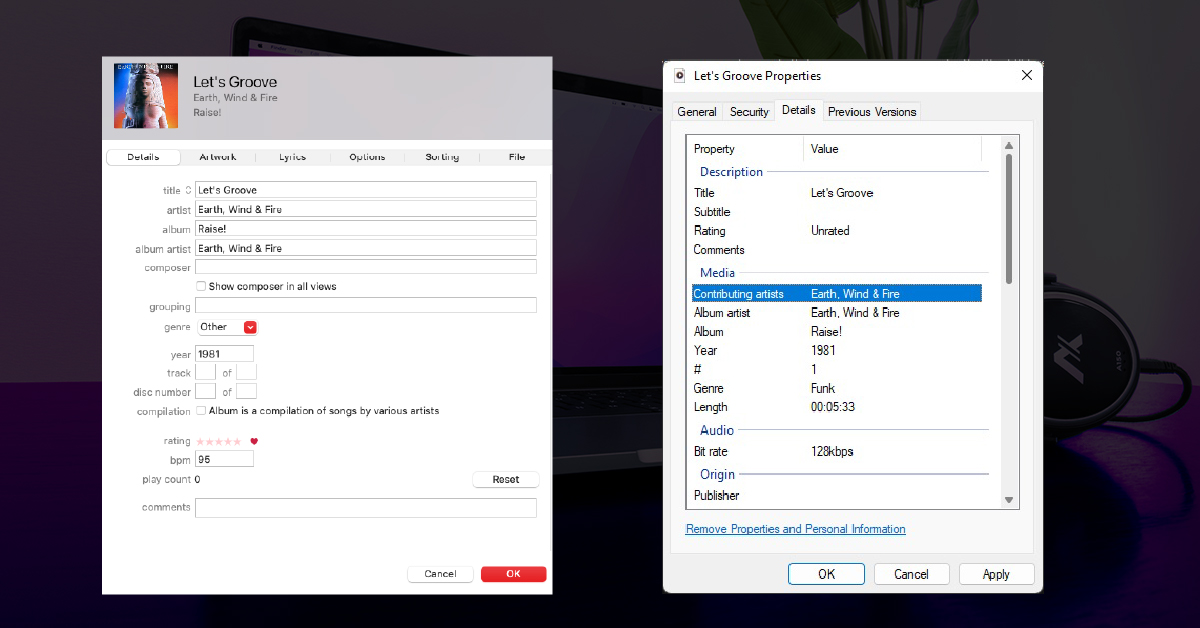1200x628 pixels.
Task: Click Remove Properties and Personal Information link
Action: pyautogui.click(x=795, y=529)
